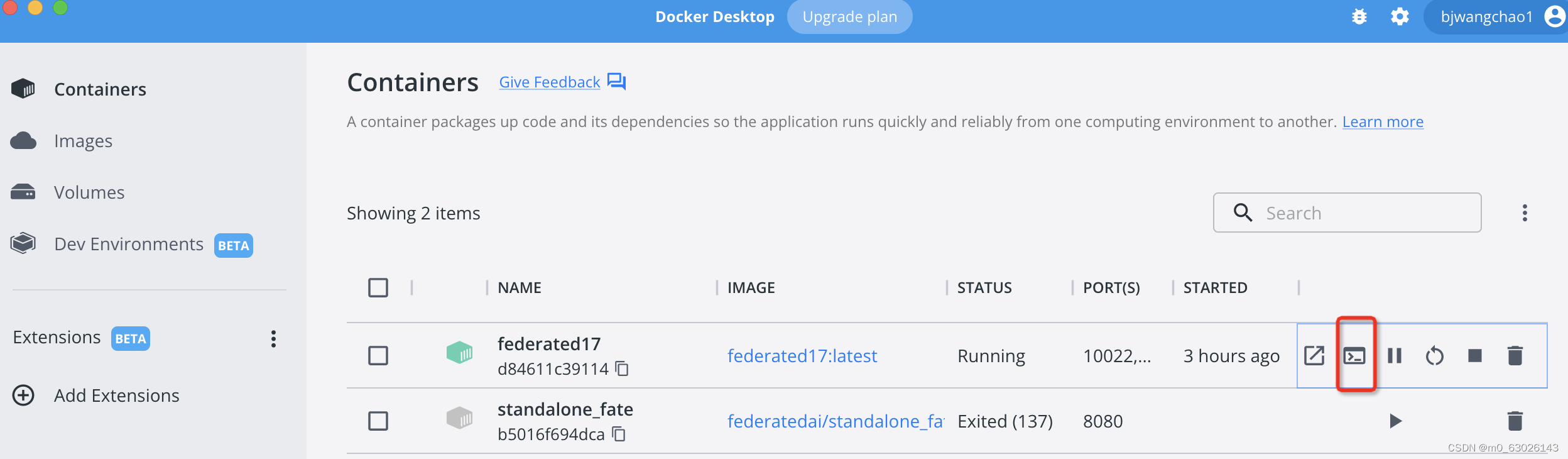Click the Running status of federated17
Viewport: 1568px width, 459px height.
[x=991, y=357]
